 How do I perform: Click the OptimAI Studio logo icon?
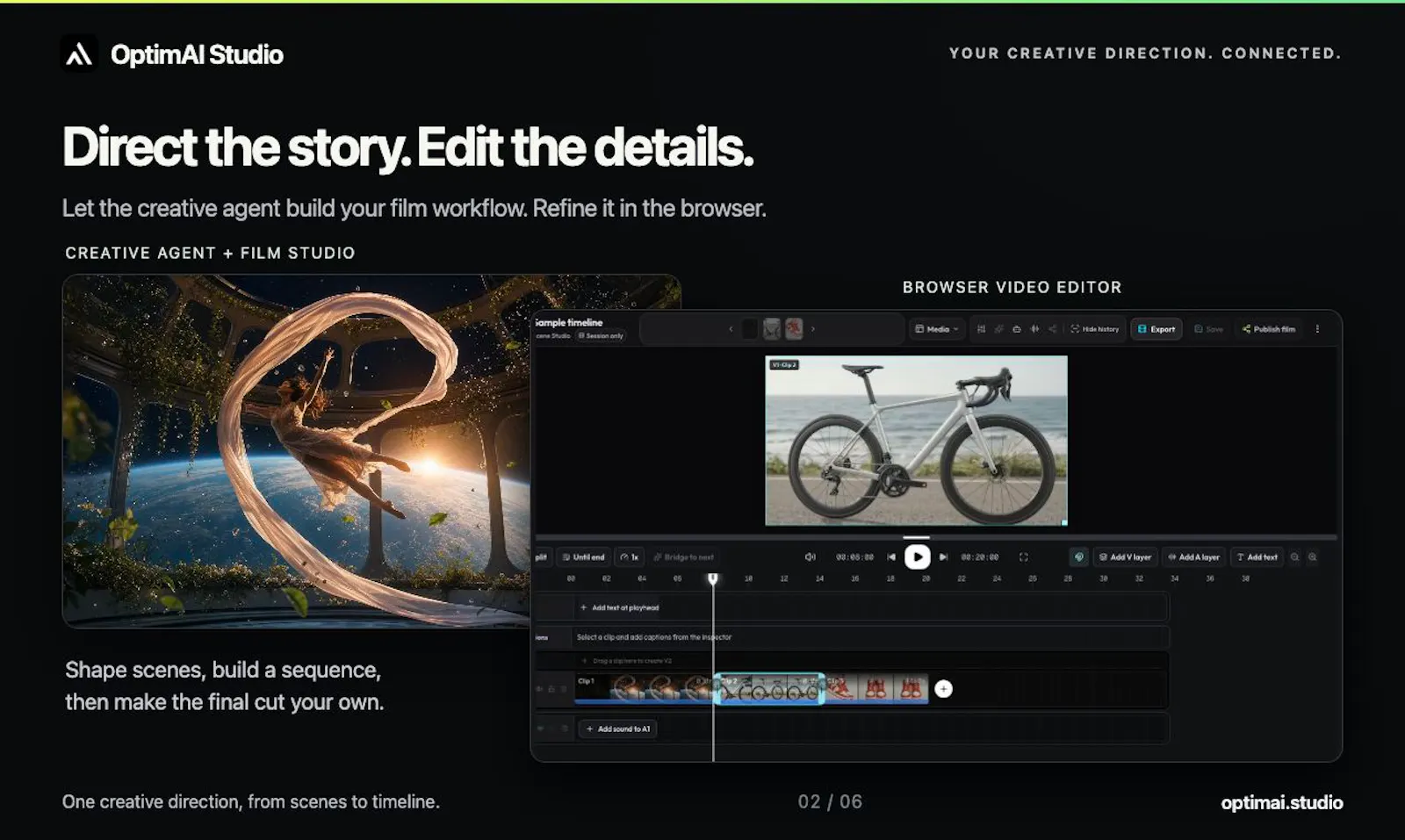[x=79, y=54]
